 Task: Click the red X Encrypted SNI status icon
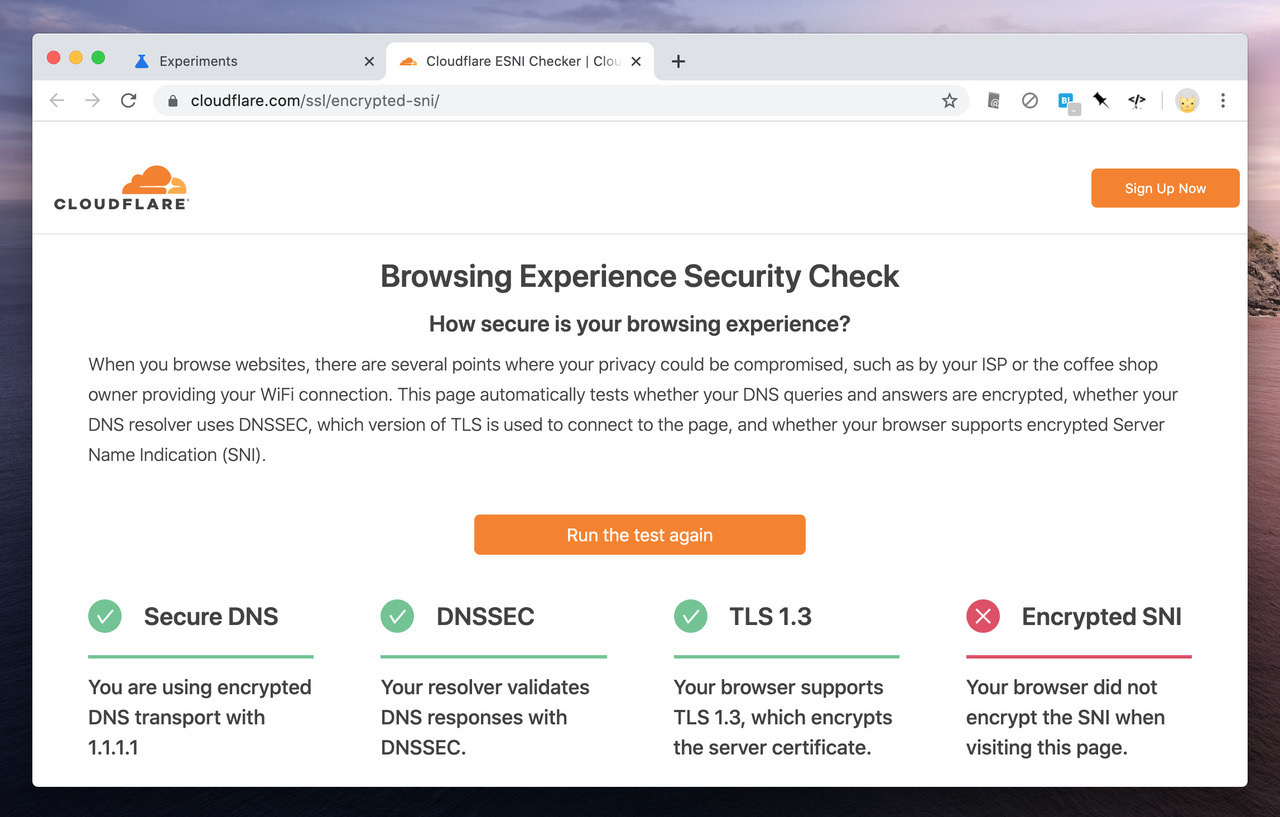(983, 616)
